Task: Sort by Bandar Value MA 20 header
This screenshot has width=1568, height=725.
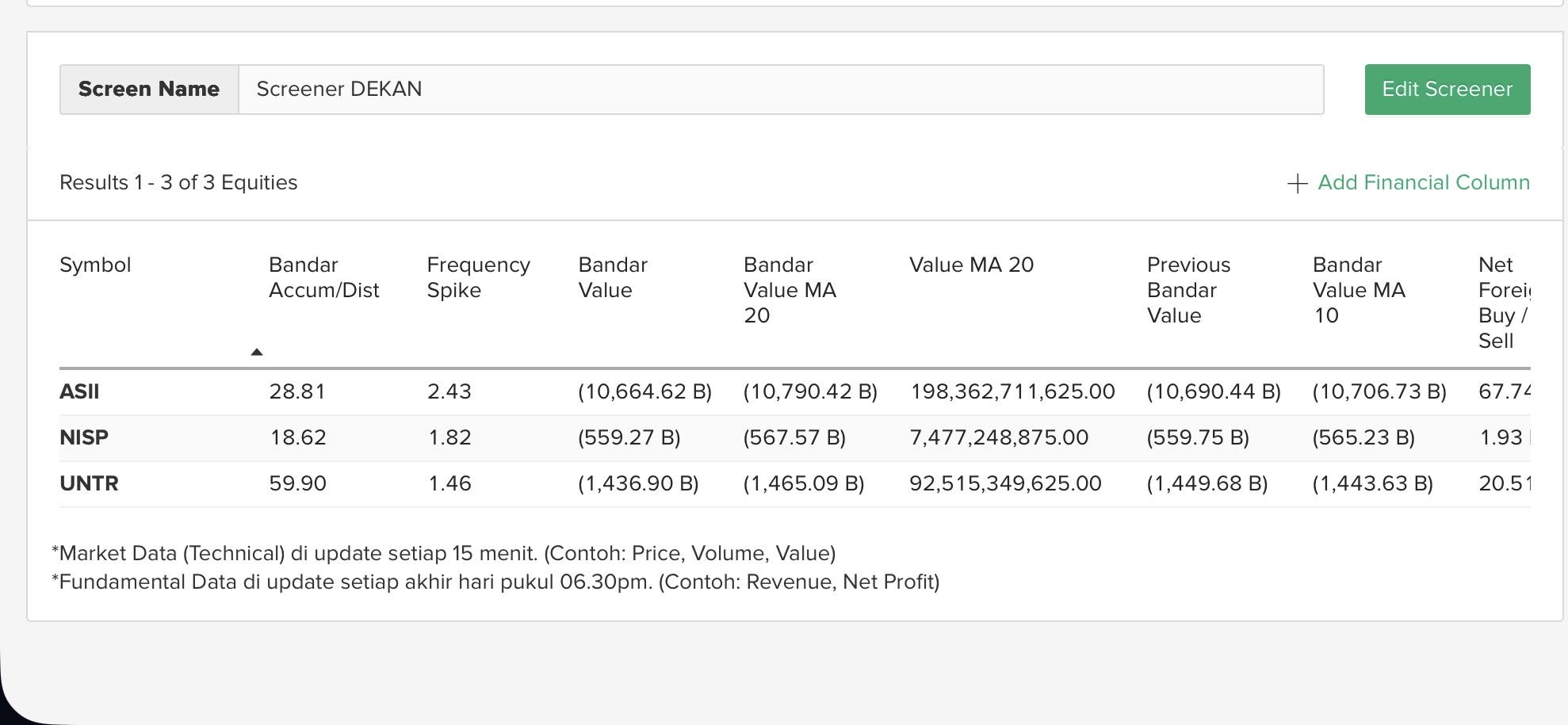Action: coord(790,291)
